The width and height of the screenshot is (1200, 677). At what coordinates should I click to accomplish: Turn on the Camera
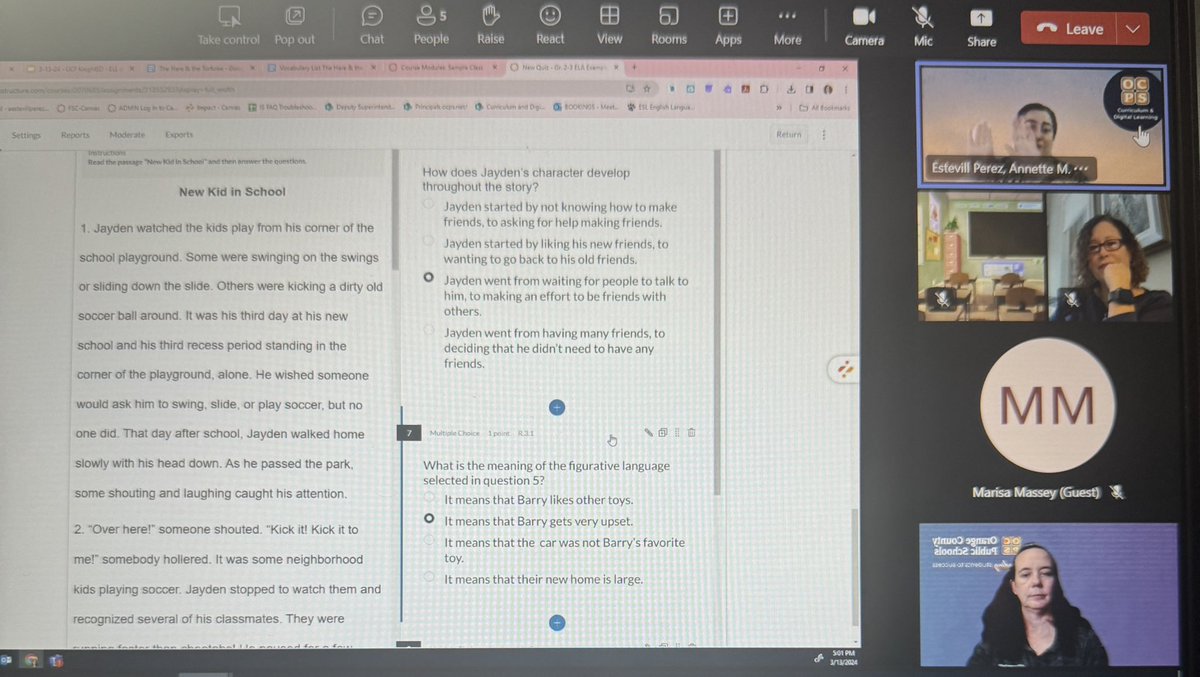click(x=863, y=17)
